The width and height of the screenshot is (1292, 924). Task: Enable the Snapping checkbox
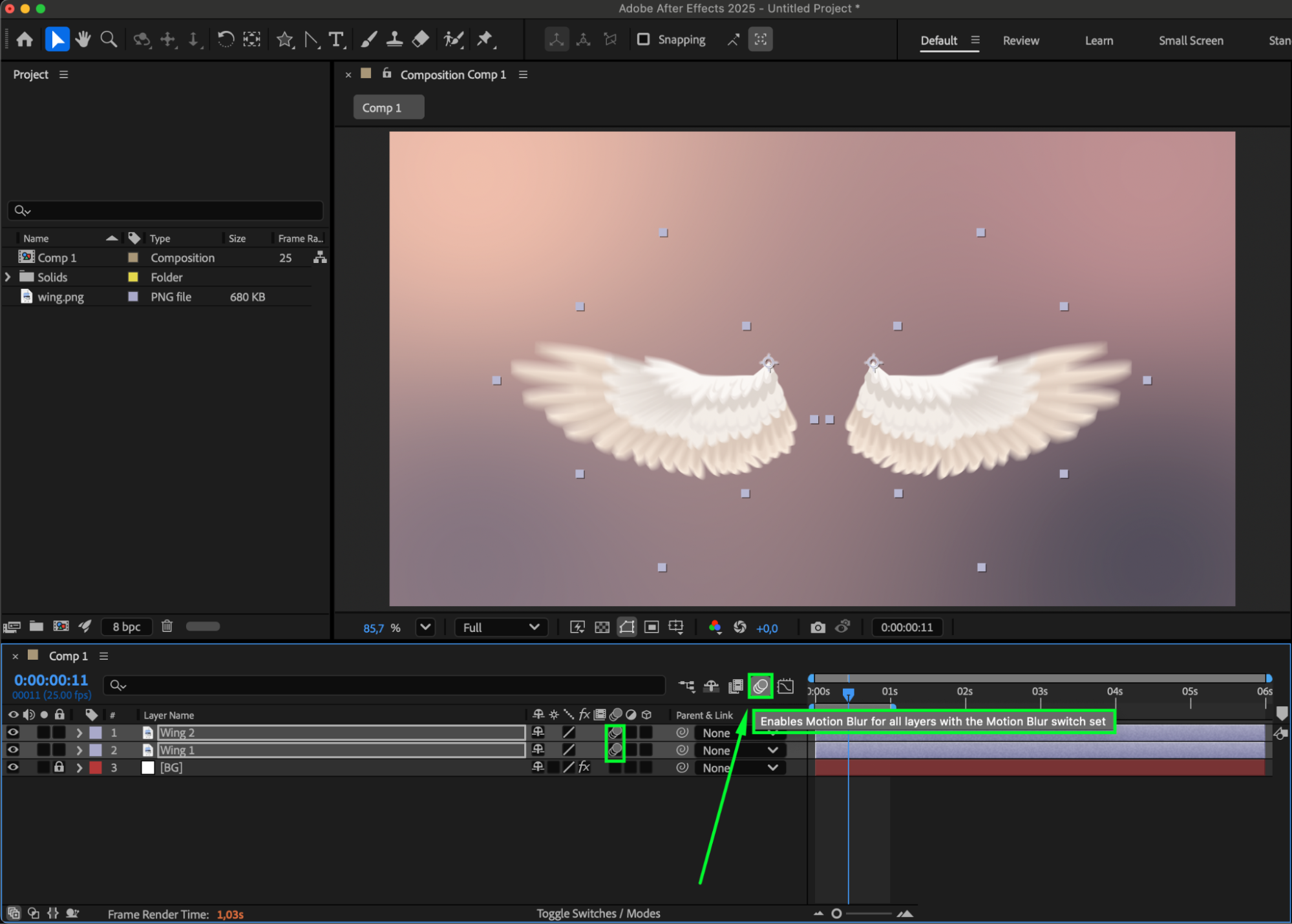[643, 39]
